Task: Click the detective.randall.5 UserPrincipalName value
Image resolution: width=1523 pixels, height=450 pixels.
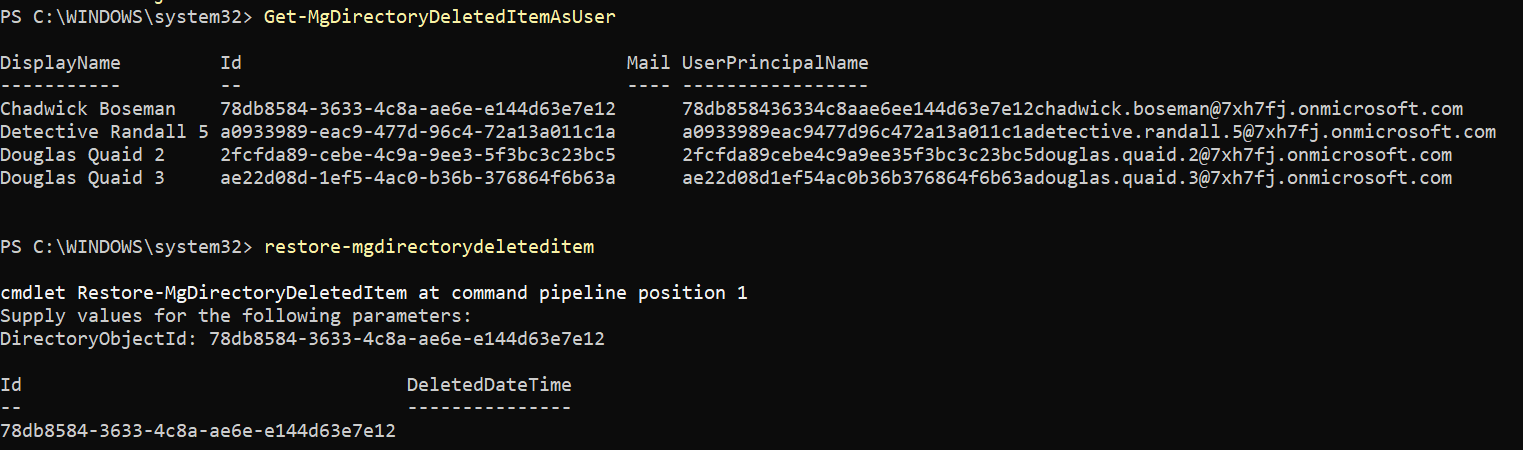Action: [1088, 132]
